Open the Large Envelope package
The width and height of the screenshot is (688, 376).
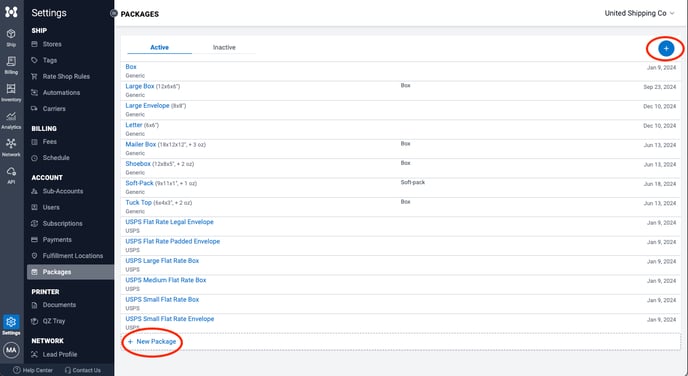(147, 105)
